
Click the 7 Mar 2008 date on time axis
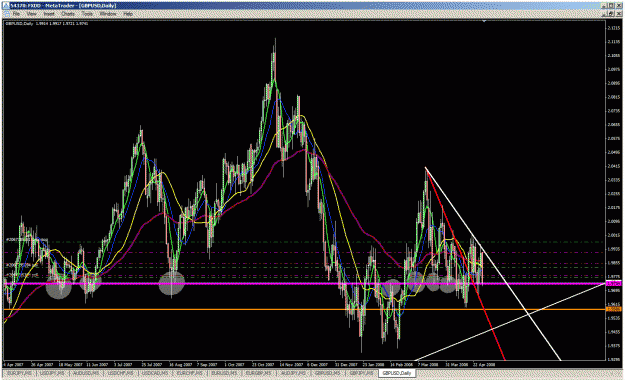(x=428, y=364)
